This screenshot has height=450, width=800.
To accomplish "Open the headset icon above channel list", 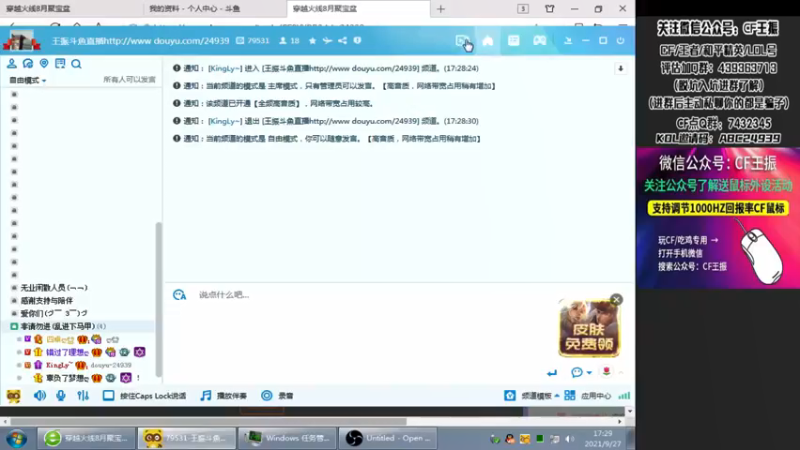I will coord(28,64).
